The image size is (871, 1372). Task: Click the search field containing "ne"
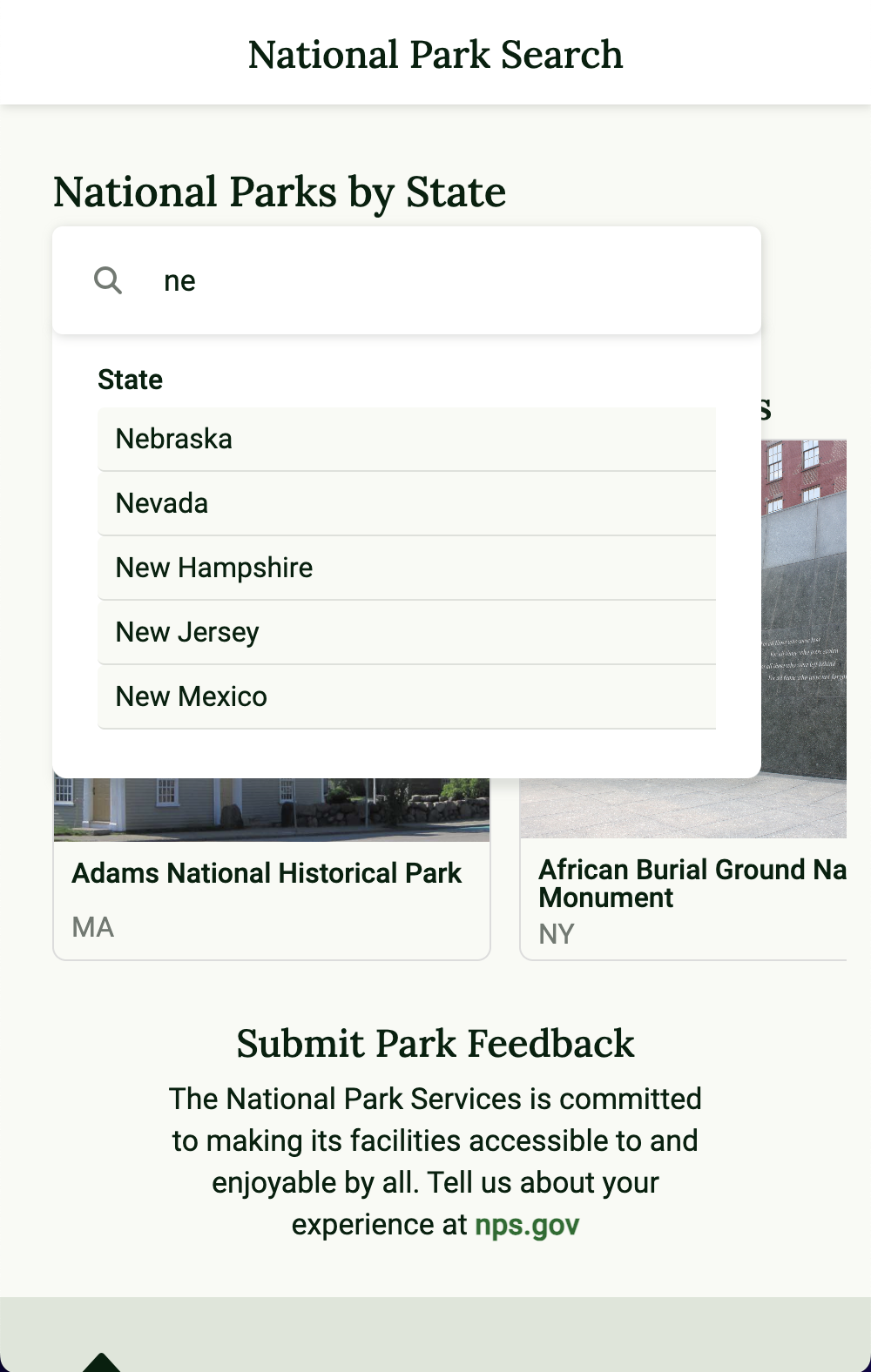click(x=435, y=280)
